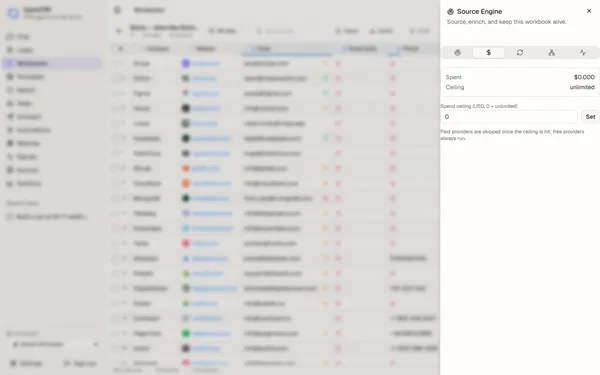600x375 pixels.
Task: Click the "$0.000" spent value
Action: [x=584, y=77]
